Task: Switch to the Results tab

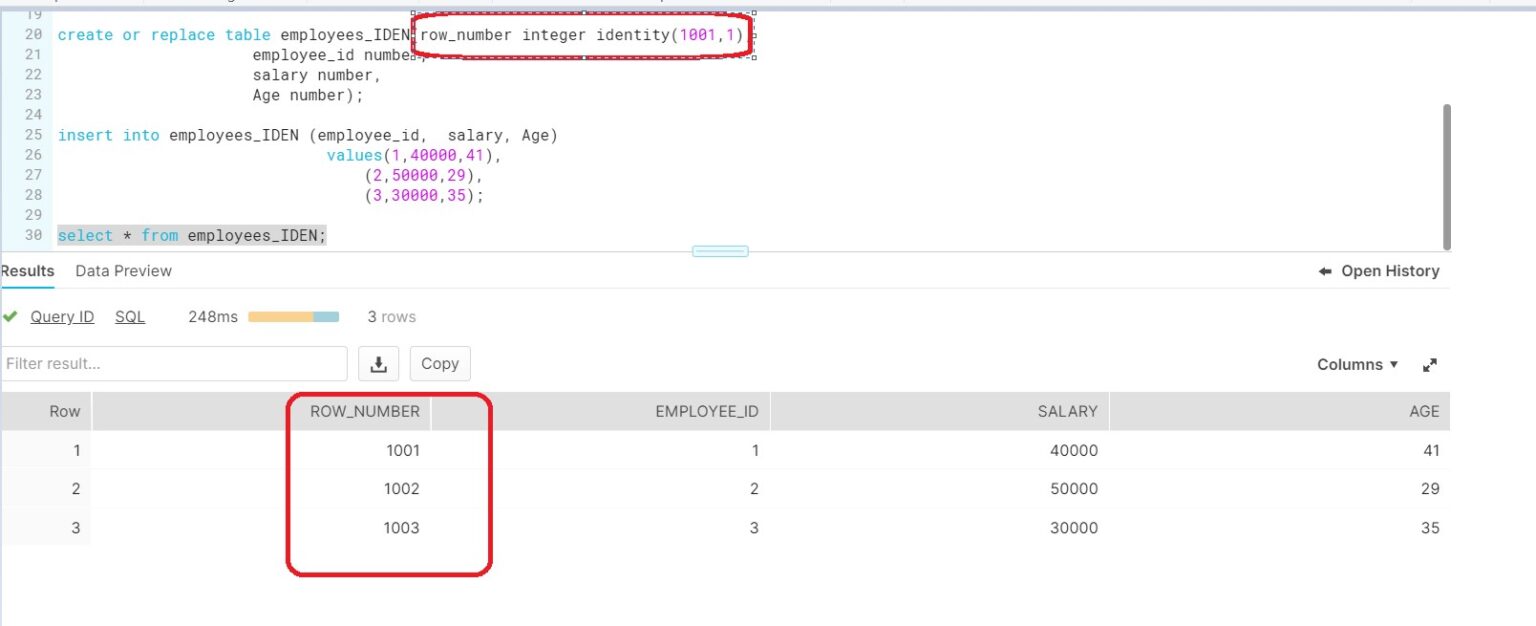Action: 28,271
